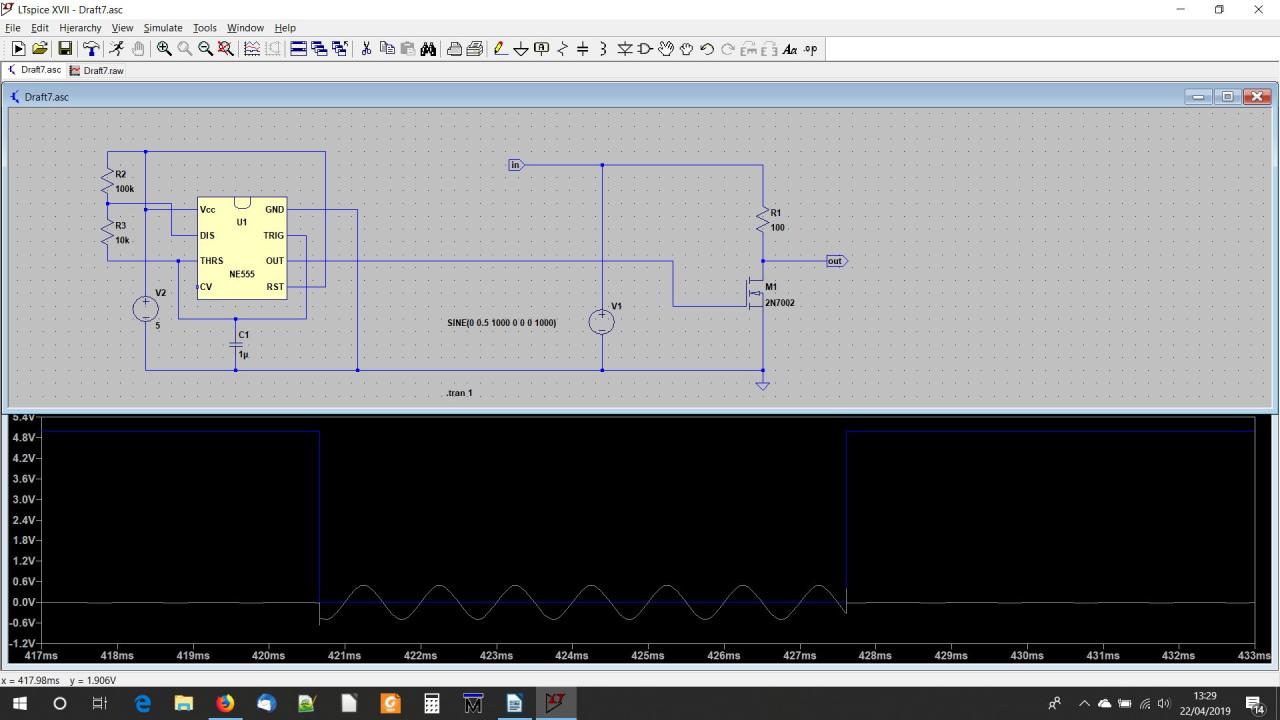The image size is (1280, 720).
Task: Select the Draw Wire pencil tool
Action: [x=500, y=49]
